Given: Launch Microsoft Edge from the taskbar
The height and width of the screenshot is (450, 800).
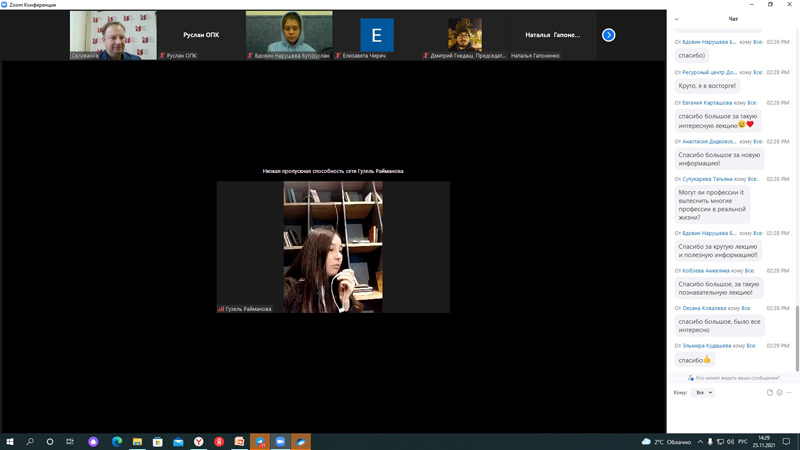Looking at the screenshot, I should tap(117, 441).
